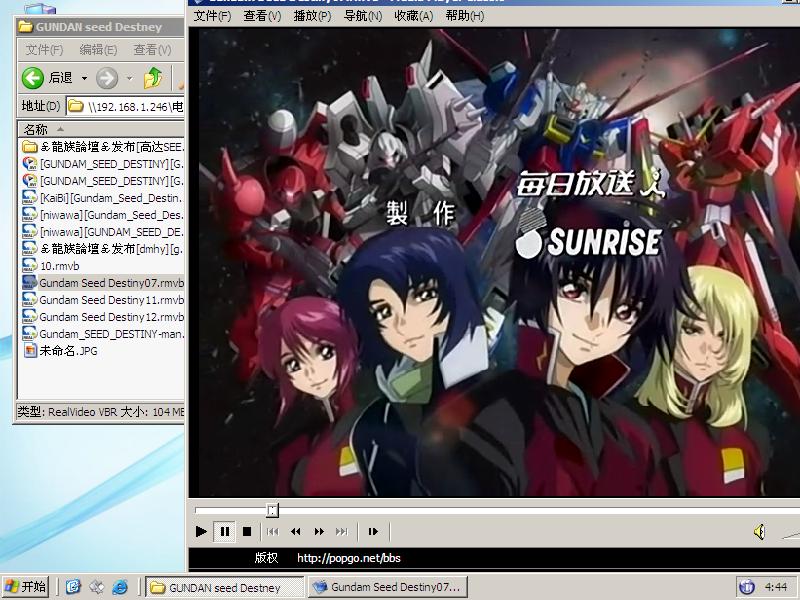The image size is (800, 600).
Task: Open 查看(V) menu in media player
Action: click(x=262, y=16)
